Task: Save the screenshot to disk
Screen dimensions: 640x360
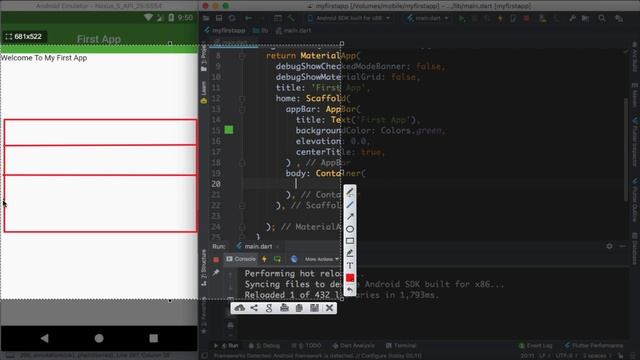Action: click(x=314, y=308)
